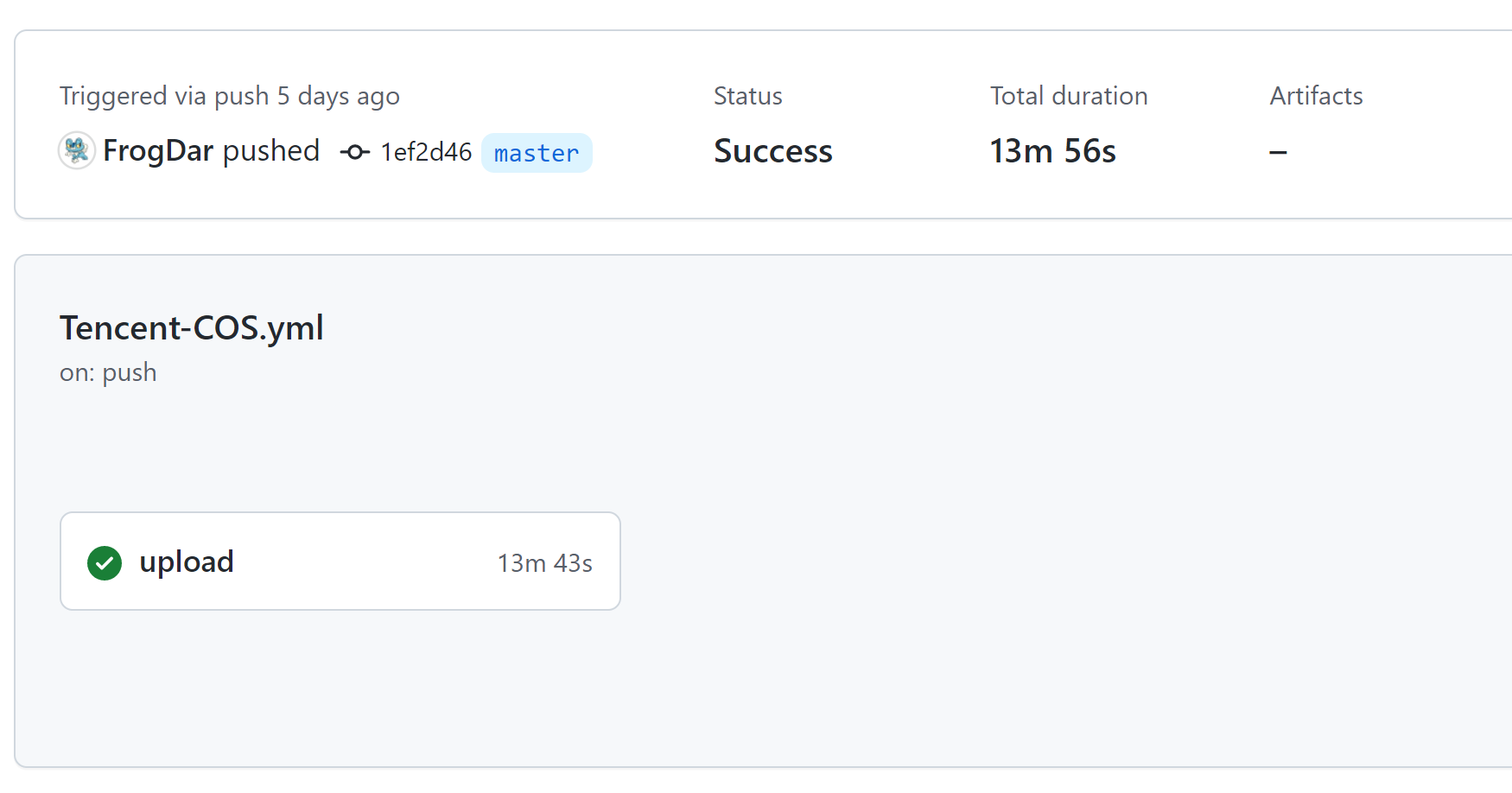1512x793 pixels.
Task: Open the FrogDar profile link
Action: click(158, 151)
